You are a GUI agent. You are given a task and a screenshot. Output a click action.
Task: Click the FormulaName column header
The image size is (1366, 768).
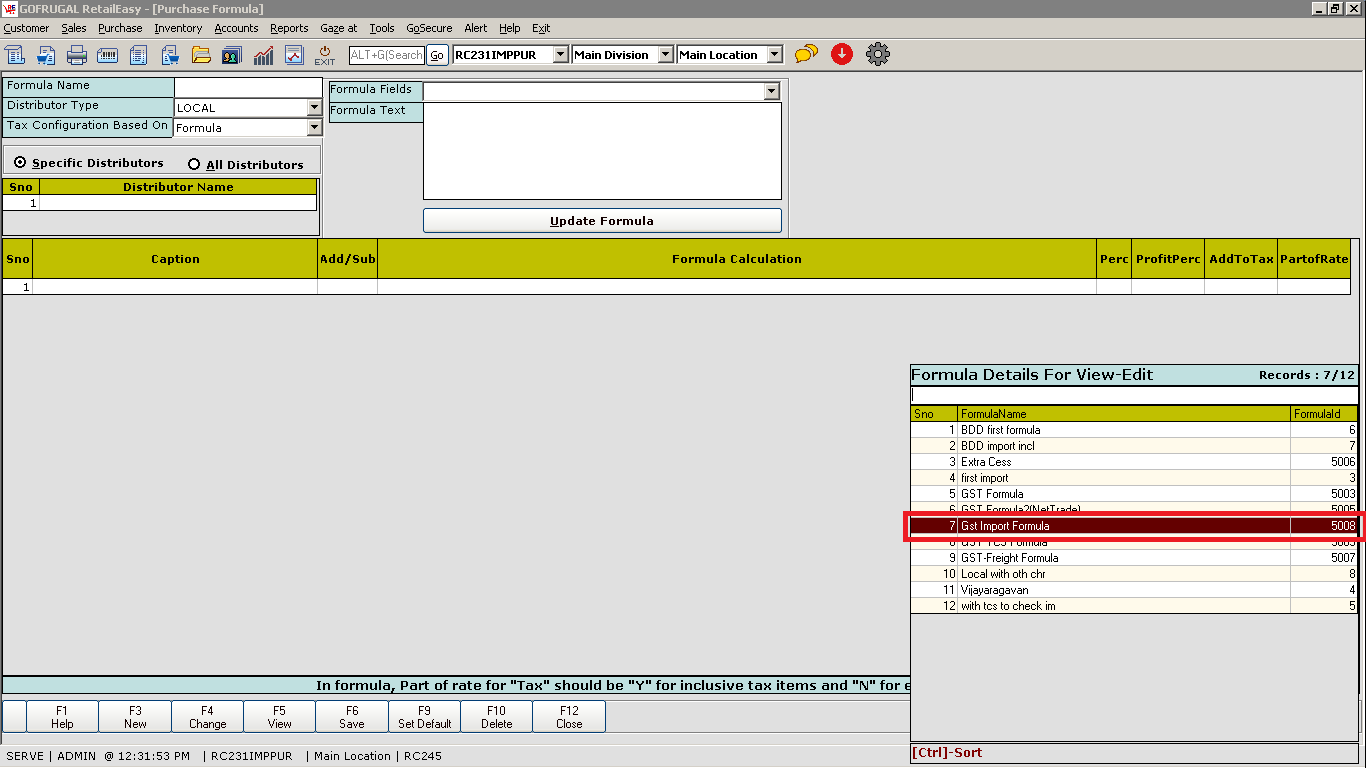[x=1124, y=414]
